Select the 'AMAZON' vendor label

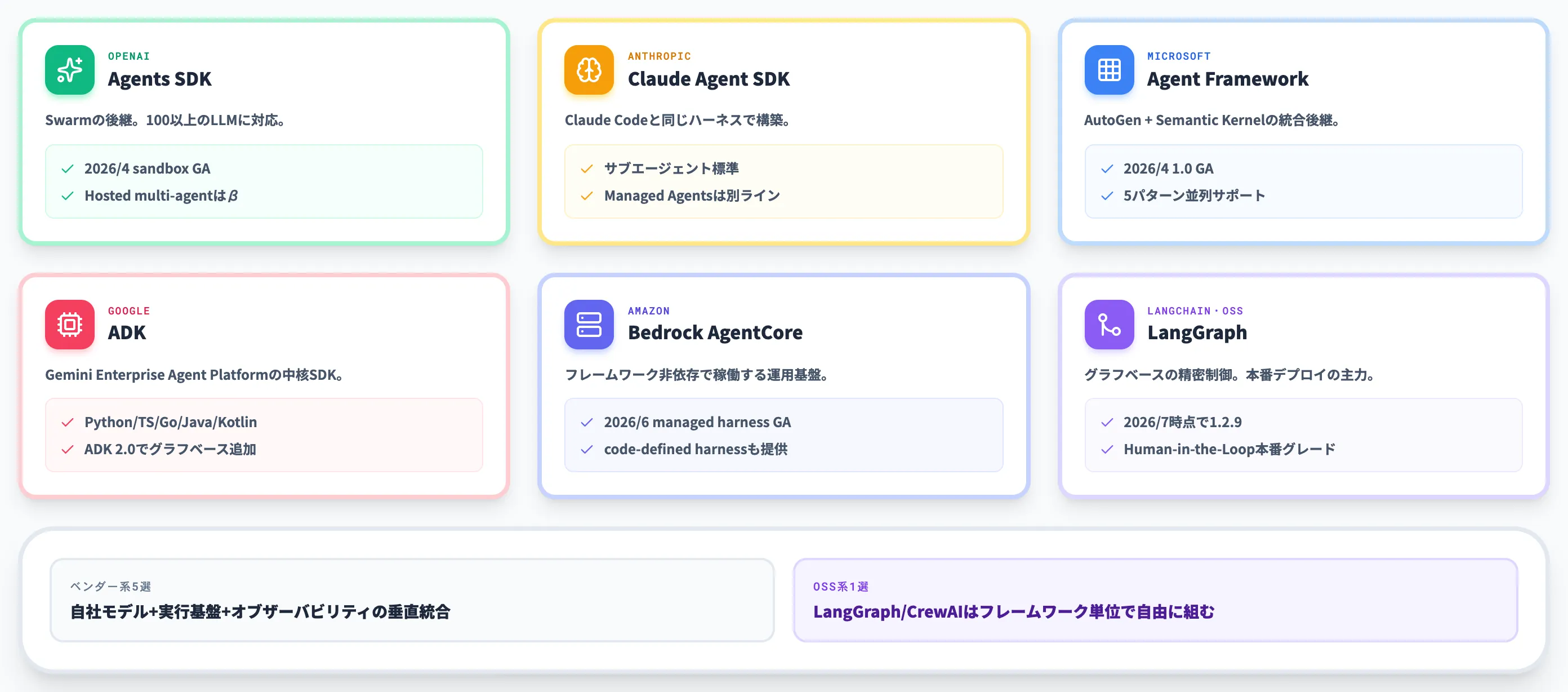tap(649, 310)
